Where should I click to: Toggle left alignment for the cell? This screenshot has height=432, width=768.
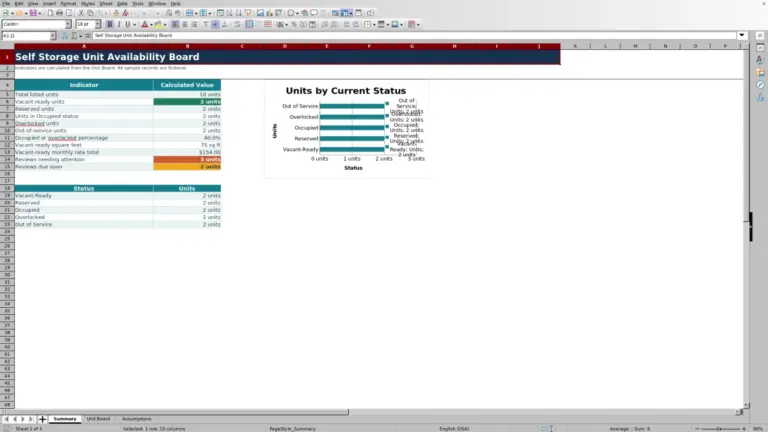pos(175,24)
